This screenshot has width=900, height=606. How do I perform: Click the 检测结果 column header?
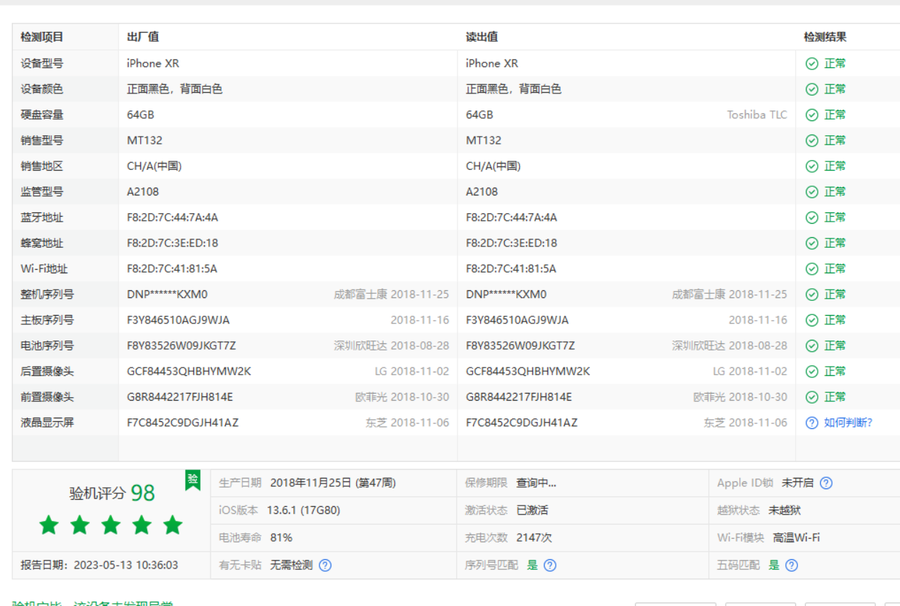coord(825,37)
